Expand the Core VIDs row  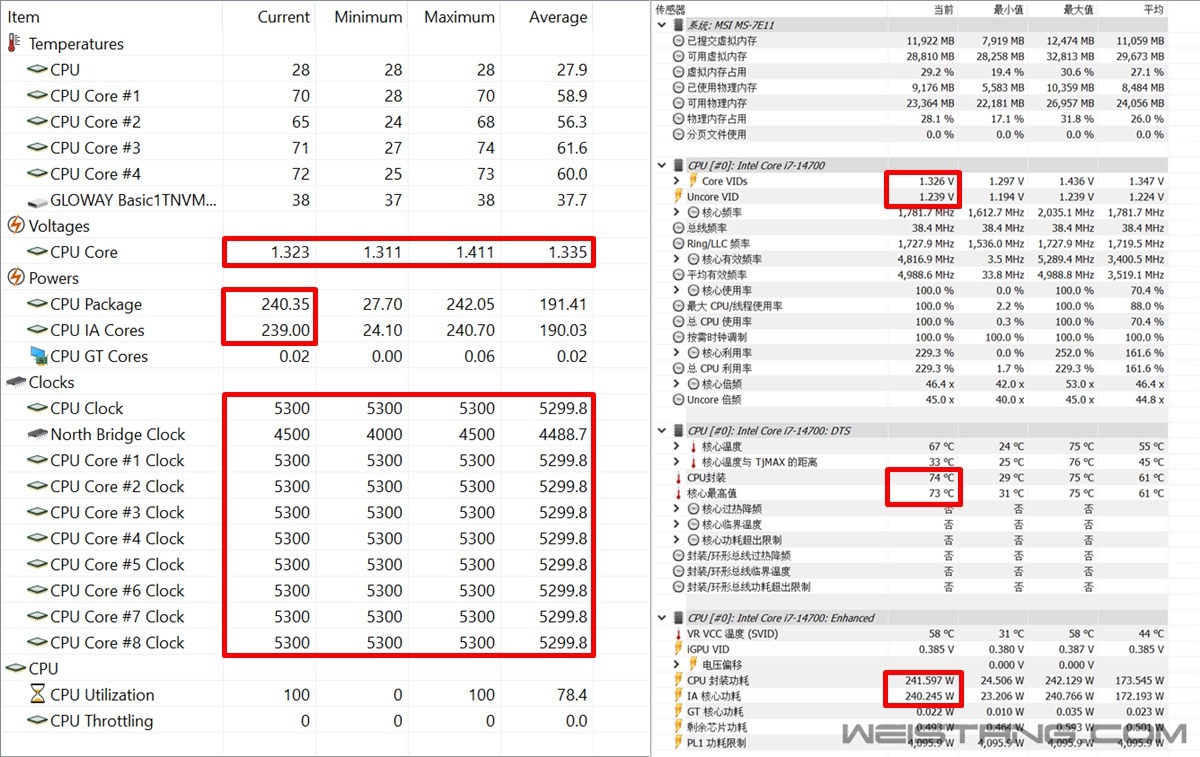(x=677, y=181)
